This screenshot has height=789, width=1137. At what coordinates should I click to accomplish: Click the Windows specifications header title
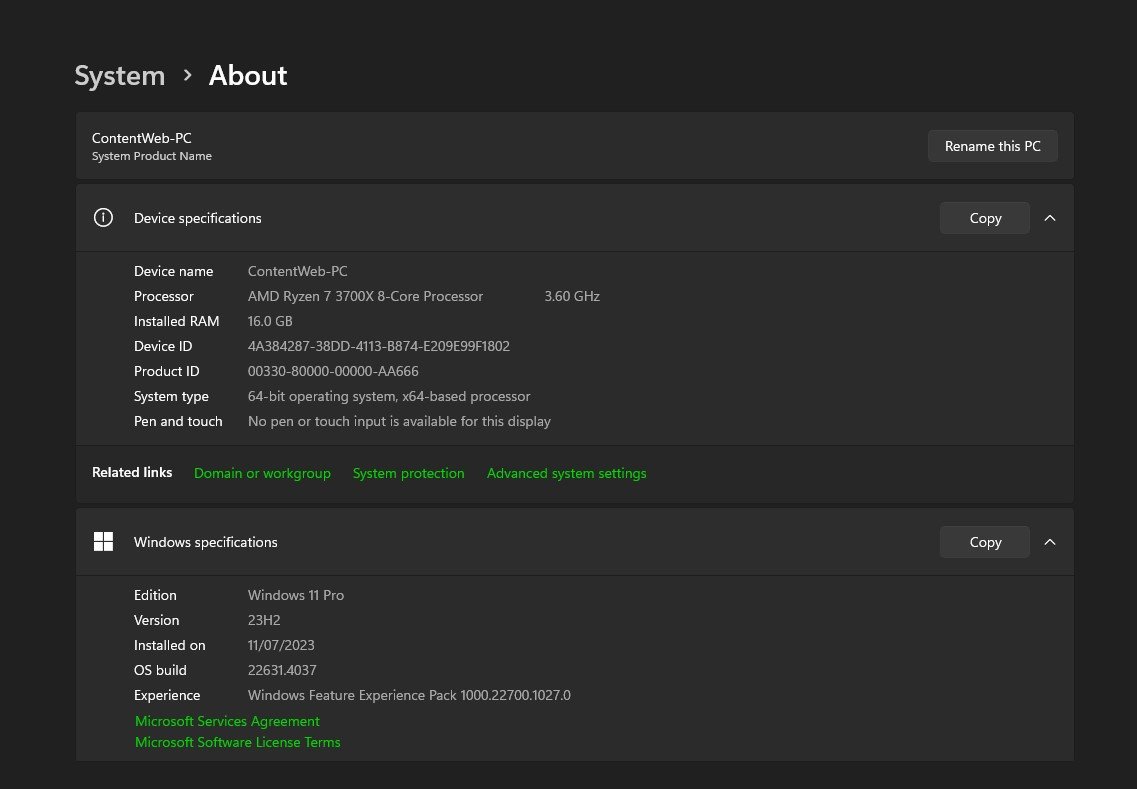[205, 542]
